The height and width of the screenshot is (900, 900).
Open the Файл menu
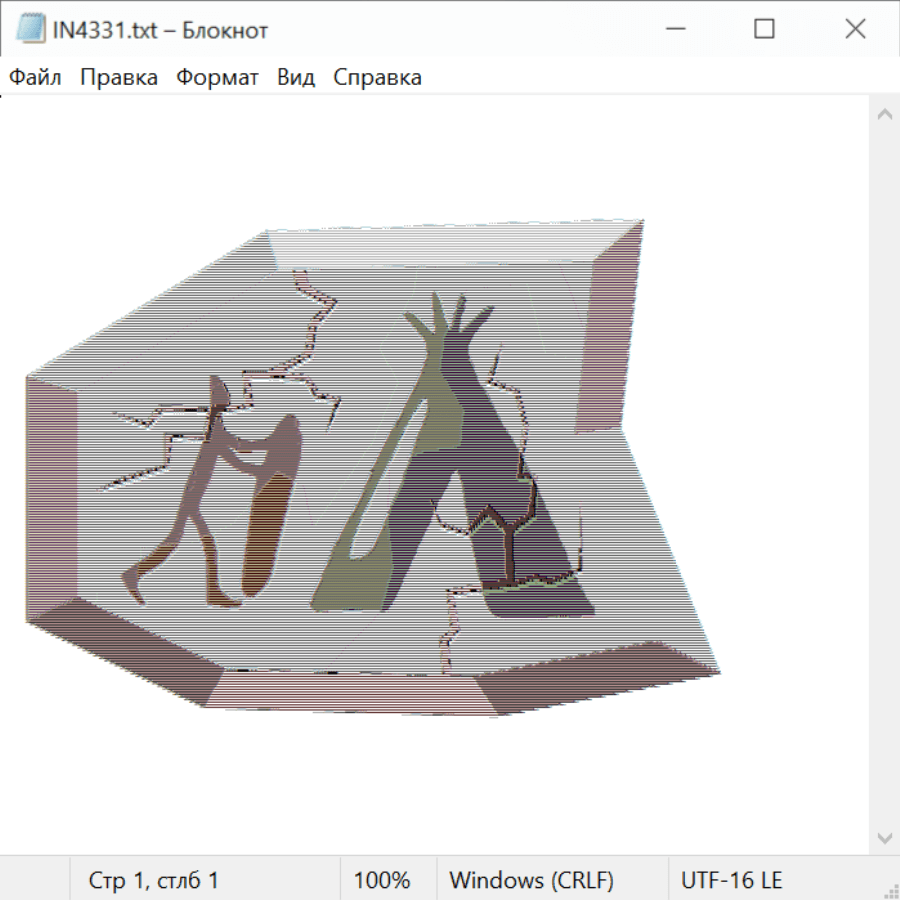[35, 78]
